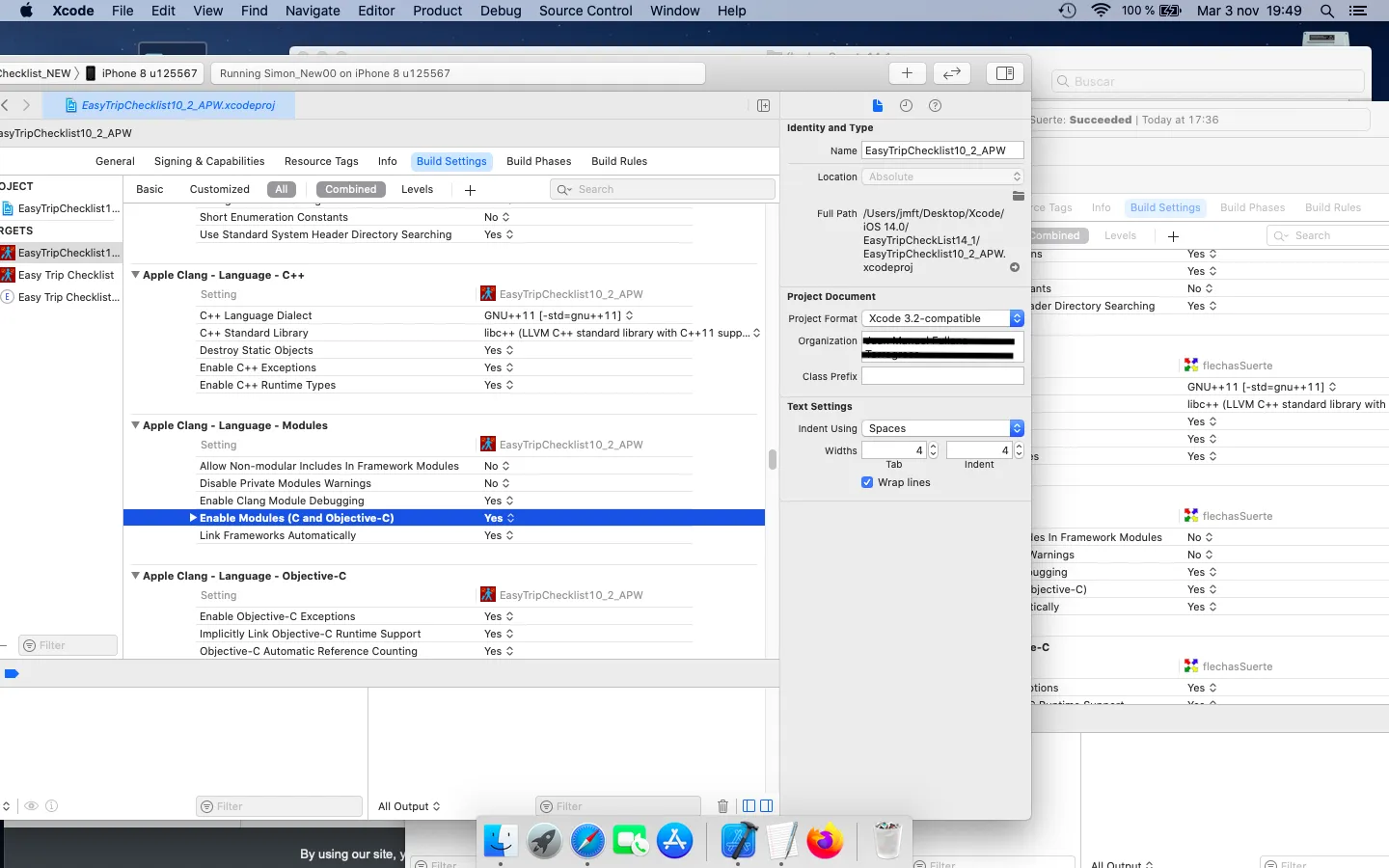Click the All Output console selector
The width and height of the screenshot is (1389, 868).
409,806
